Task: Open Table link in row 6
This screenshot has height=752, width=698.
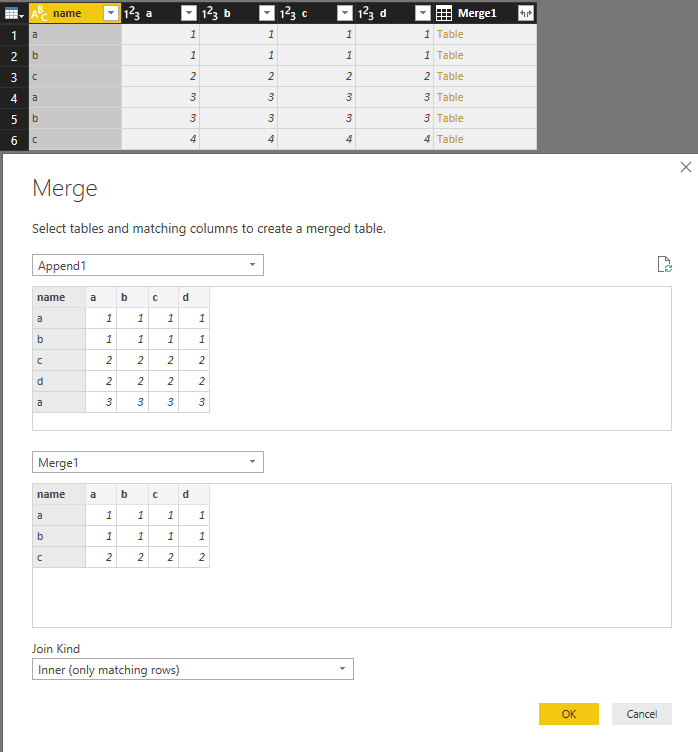Action: (x=450, y=140)
